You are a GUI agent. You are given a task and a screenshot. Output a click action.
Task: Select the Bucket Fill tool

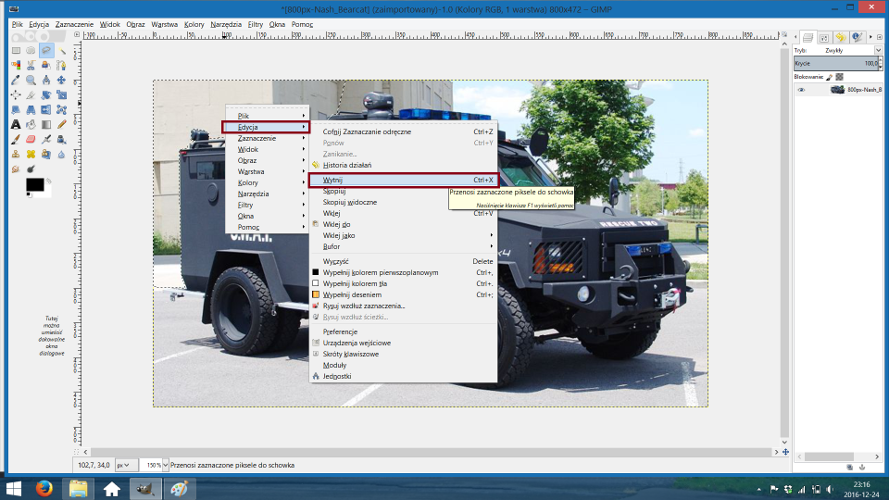pos(31,124)
